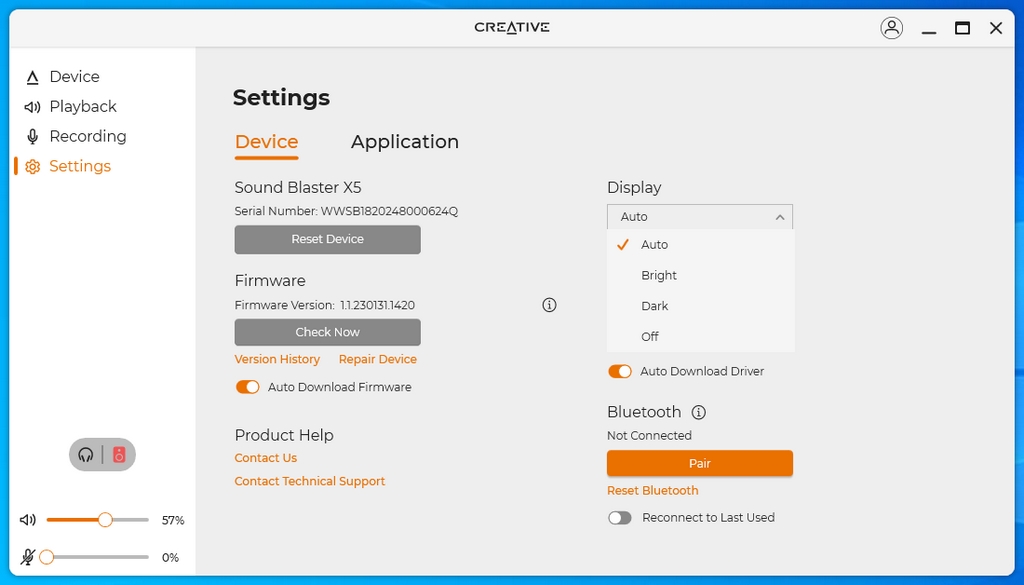
Task: Click the Reset Device button
Action: [328, 240]
